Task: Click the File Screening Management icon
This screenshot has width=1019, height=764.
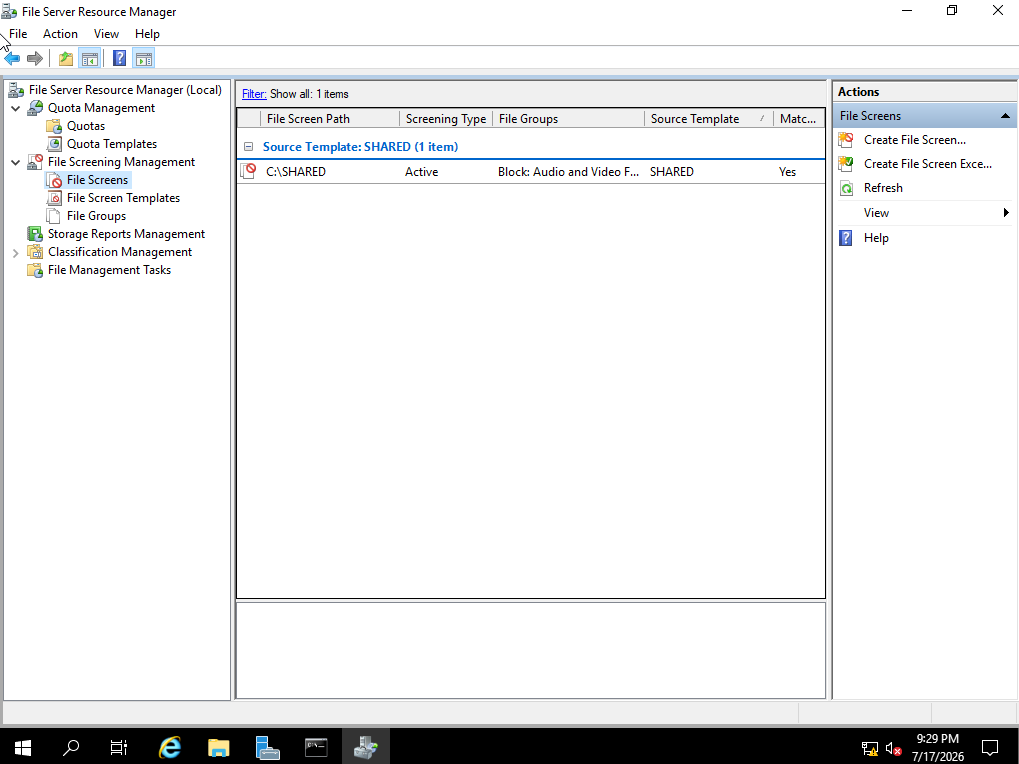Action: coord(35,162)
